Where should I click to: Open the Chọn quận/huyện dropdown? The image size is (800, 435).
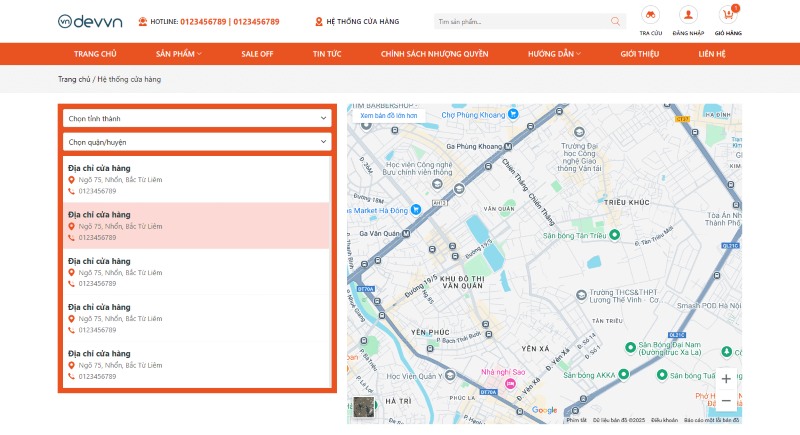tap(197, 142)
